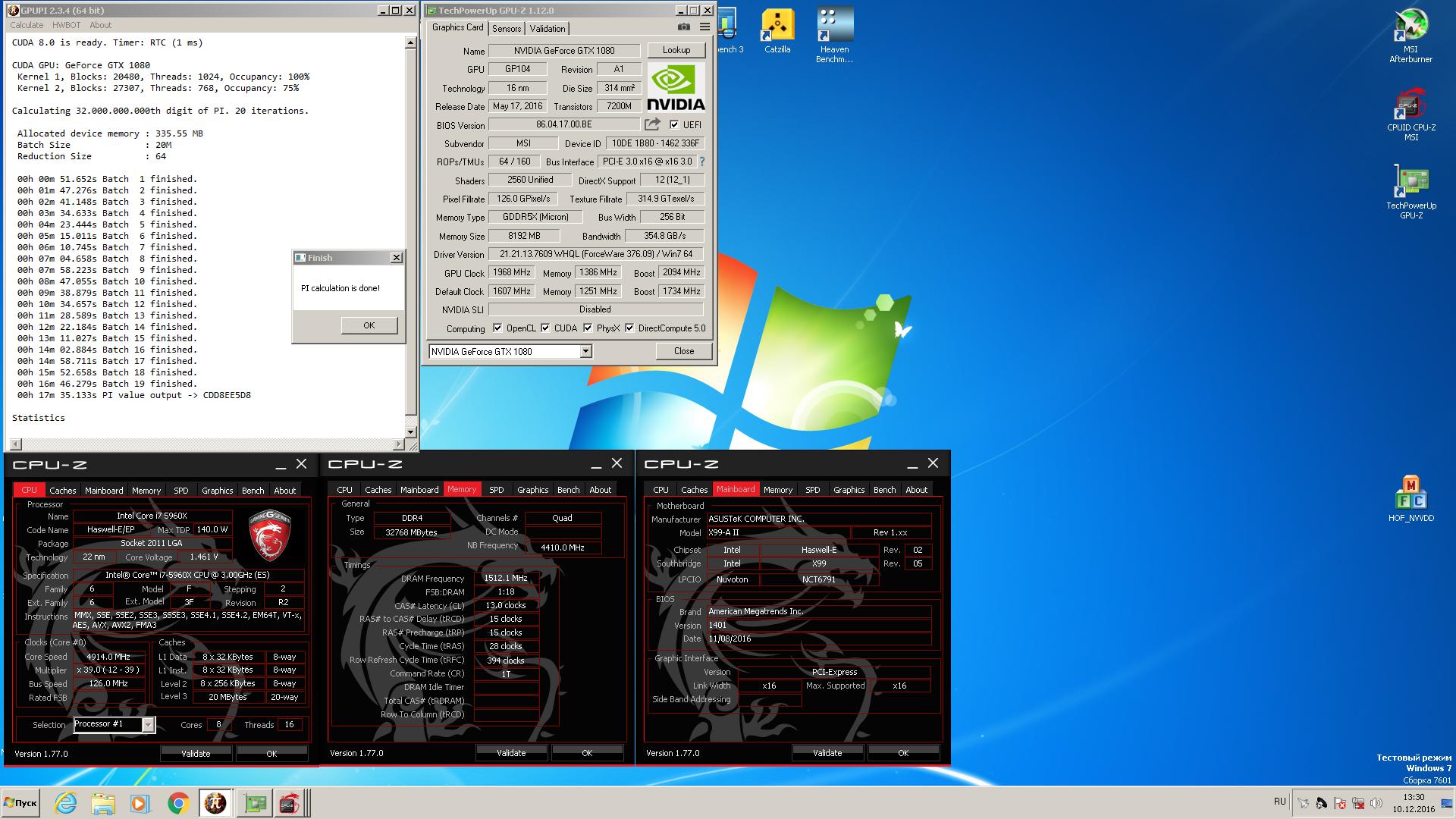Select the Graphics Card tab in GPU-Z
This screenshot has height=819, width=1456.
point(457,27)
